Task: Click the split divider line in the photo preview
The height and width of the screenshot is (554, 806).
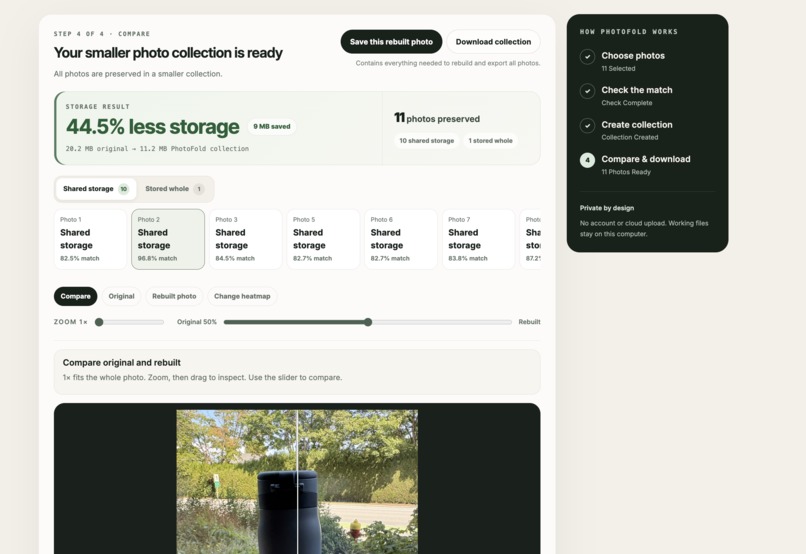Action: 297,482
